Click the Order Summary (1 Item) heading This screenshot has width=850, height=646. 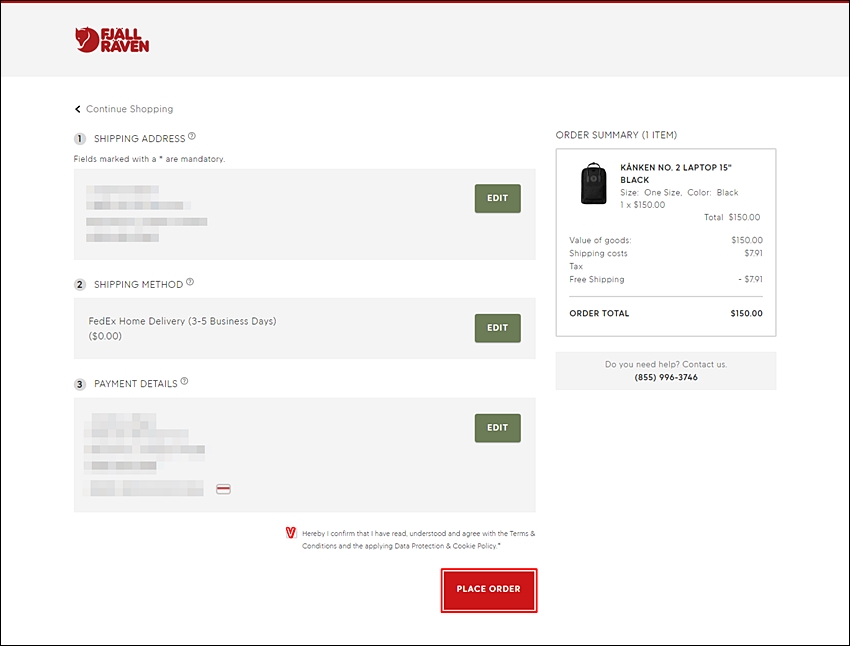(616, 135)
